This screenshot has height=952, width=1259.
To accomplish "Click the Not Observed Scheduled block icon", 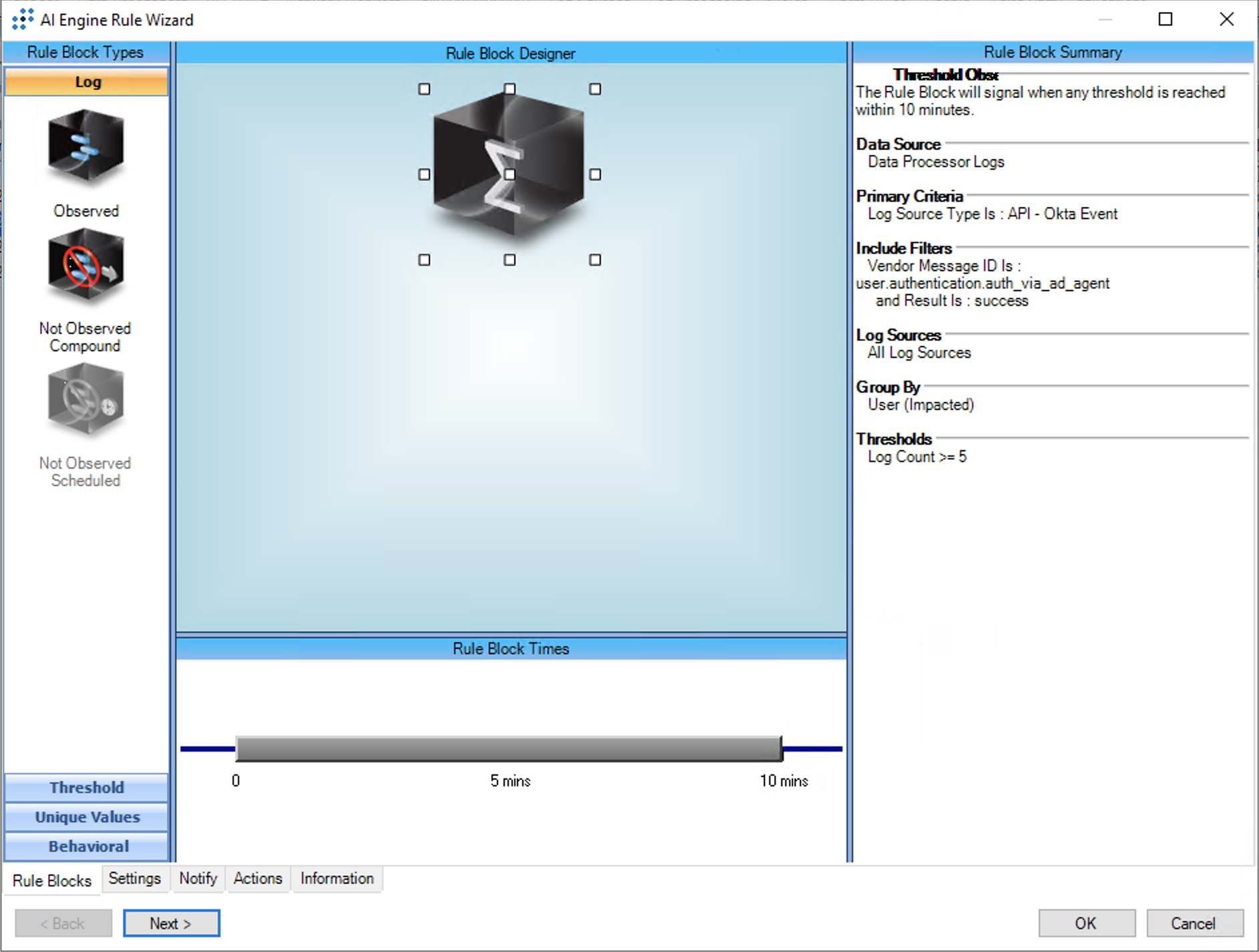I will tap(85, 401).
